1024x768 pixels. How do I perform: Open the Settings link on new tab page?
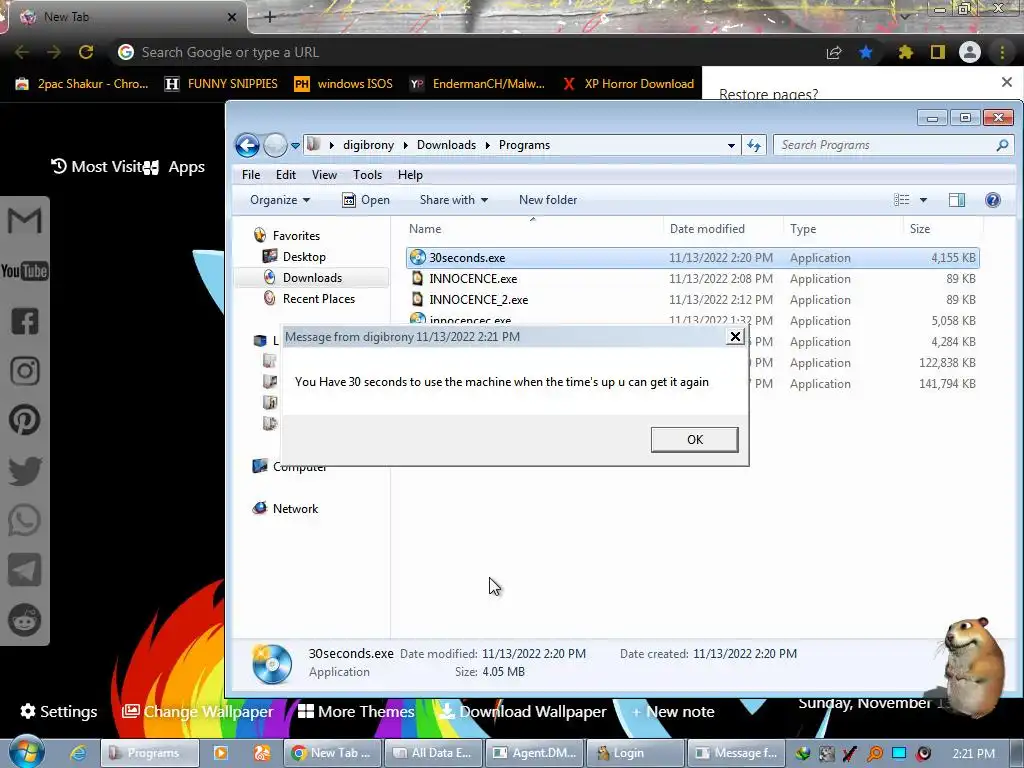59,711
